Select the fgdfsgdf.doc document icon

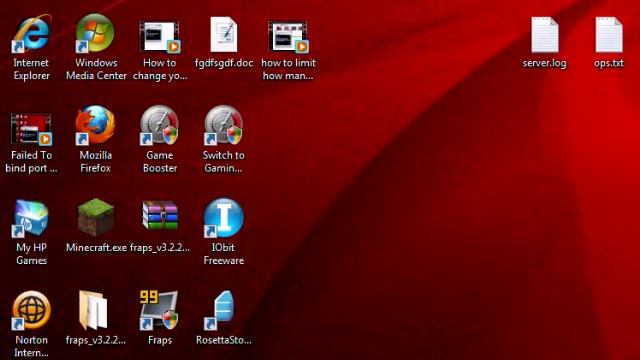[224, 35]
